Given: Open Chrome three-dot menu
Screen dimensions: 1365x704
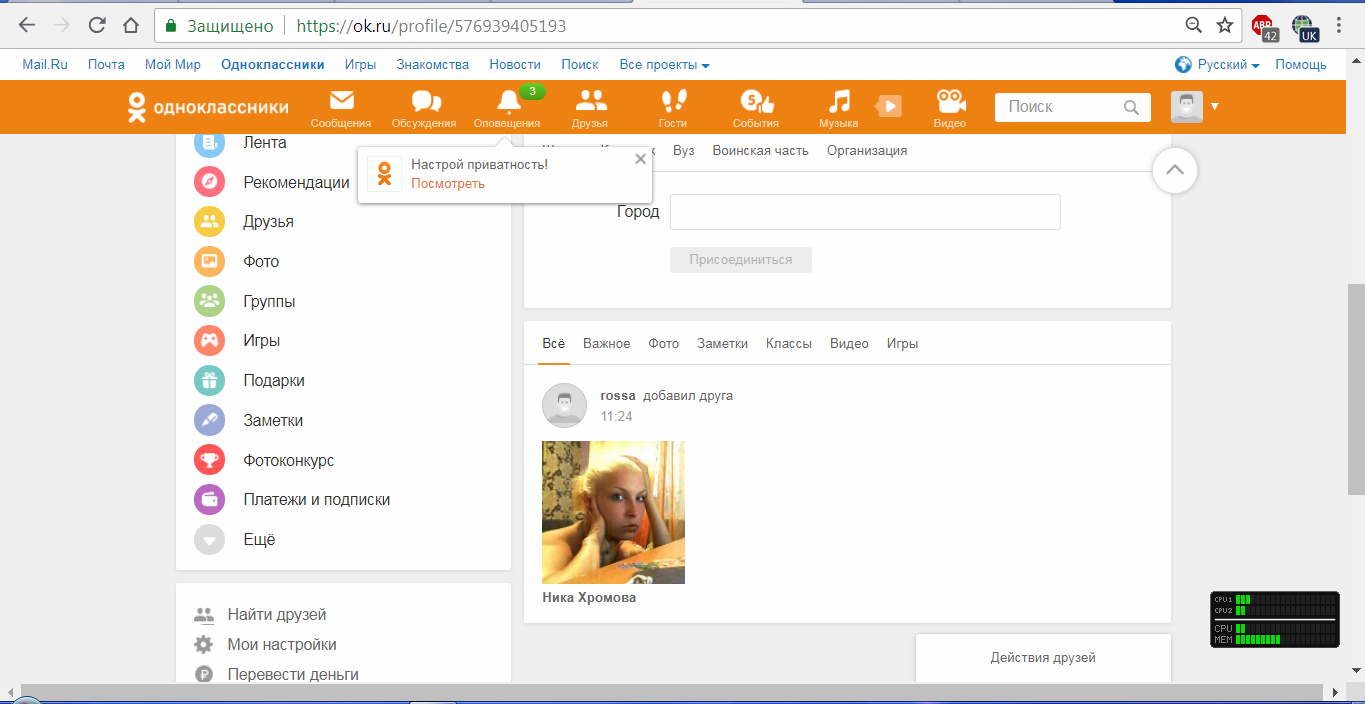Looking at the screenshot, I should pyautogui.click(x=1339, y=26).
